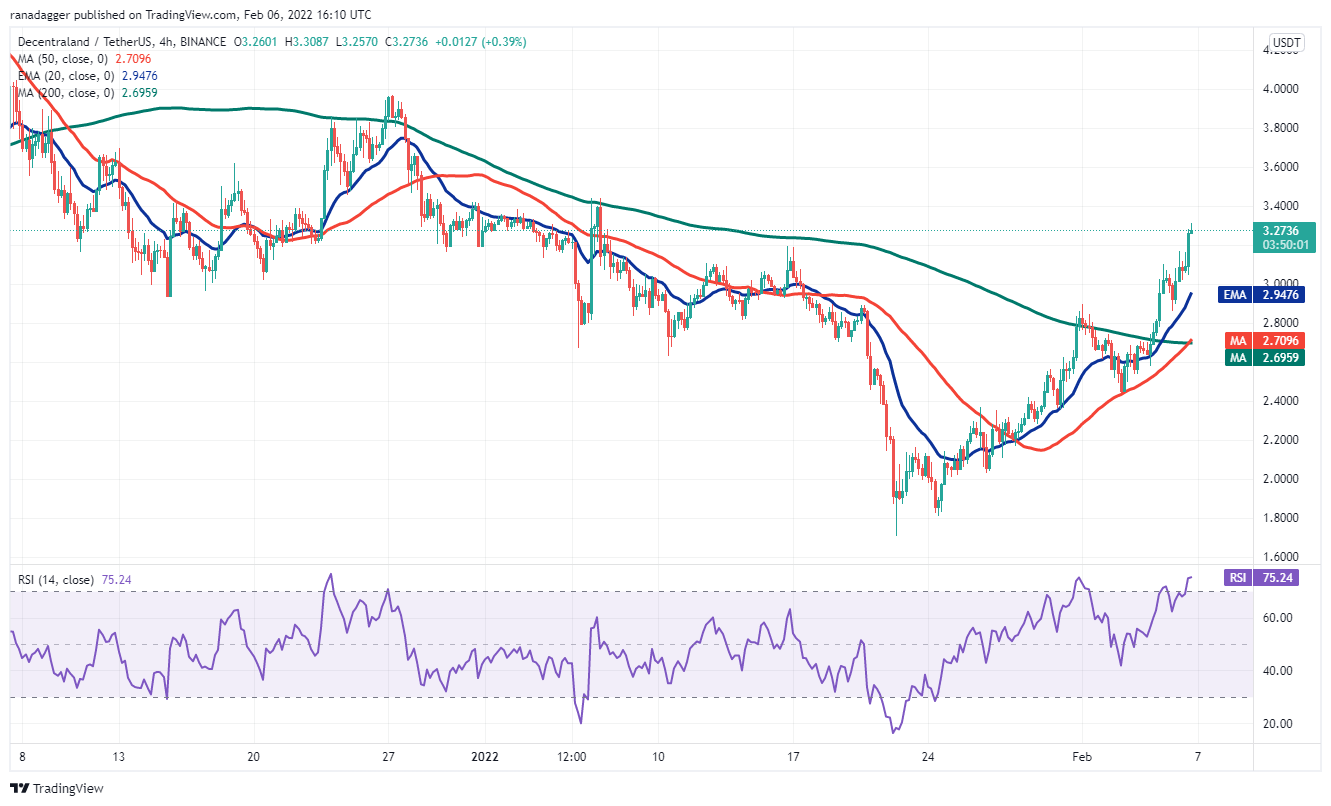Toggle the EMA (20, close, 0) indicator
1331x806 pixels.
pos(64,75)
